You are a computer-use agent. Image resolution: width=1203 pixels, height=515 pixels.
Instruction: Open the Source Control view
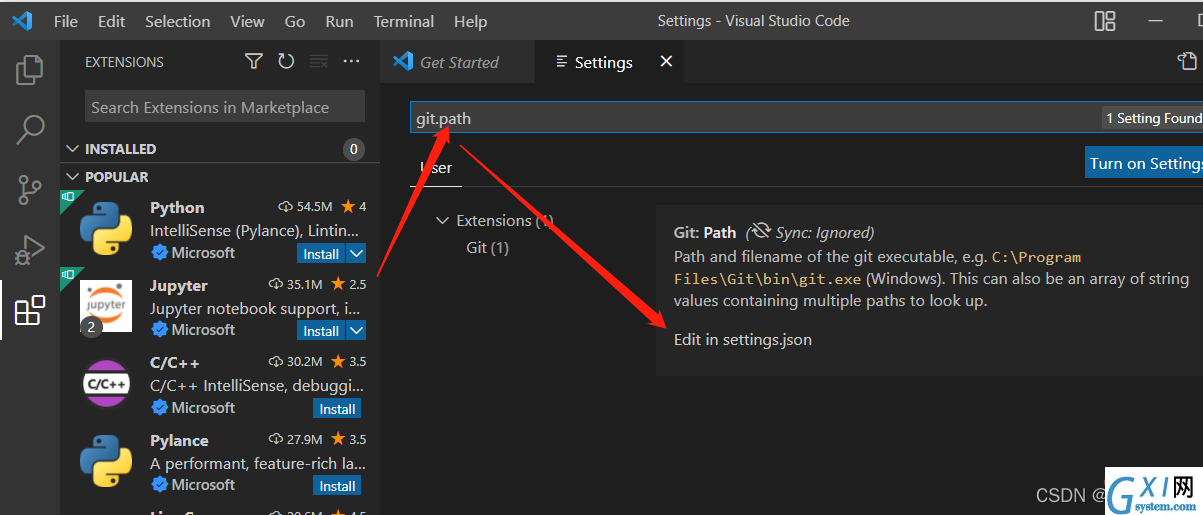30,188
